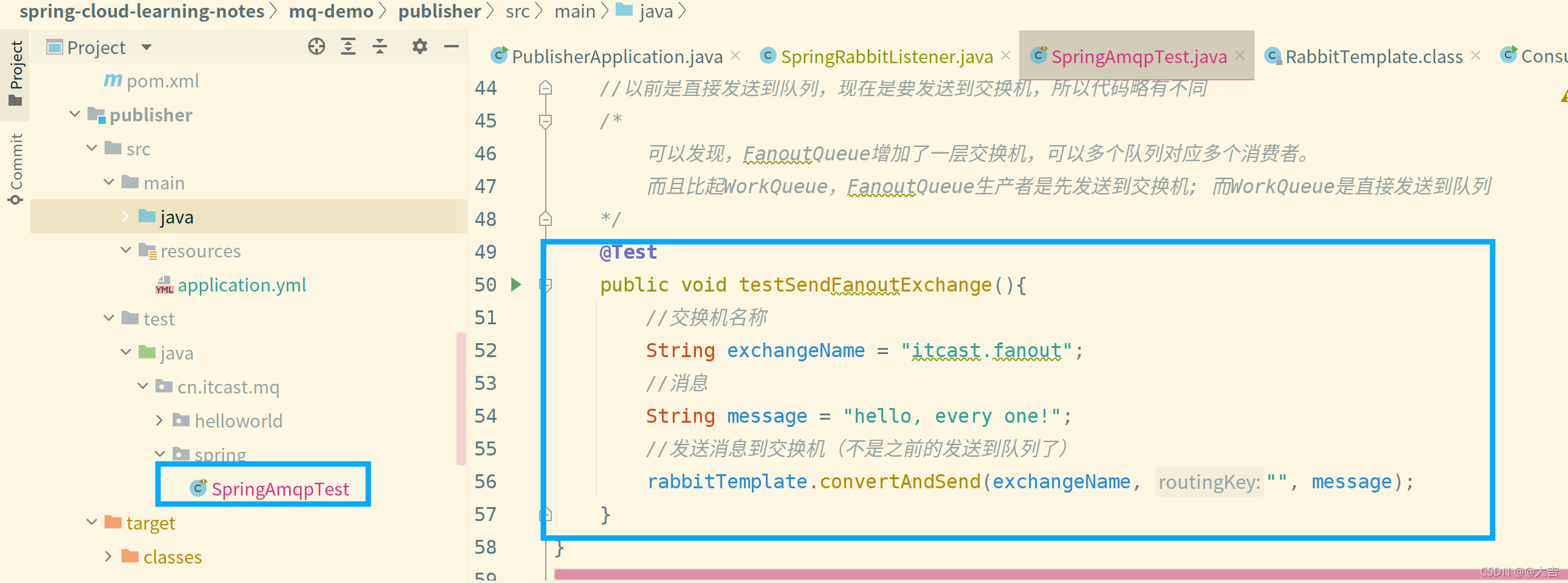
Task: Close the SpringRabbitListener.java tab
Action: pos(1006,55)
